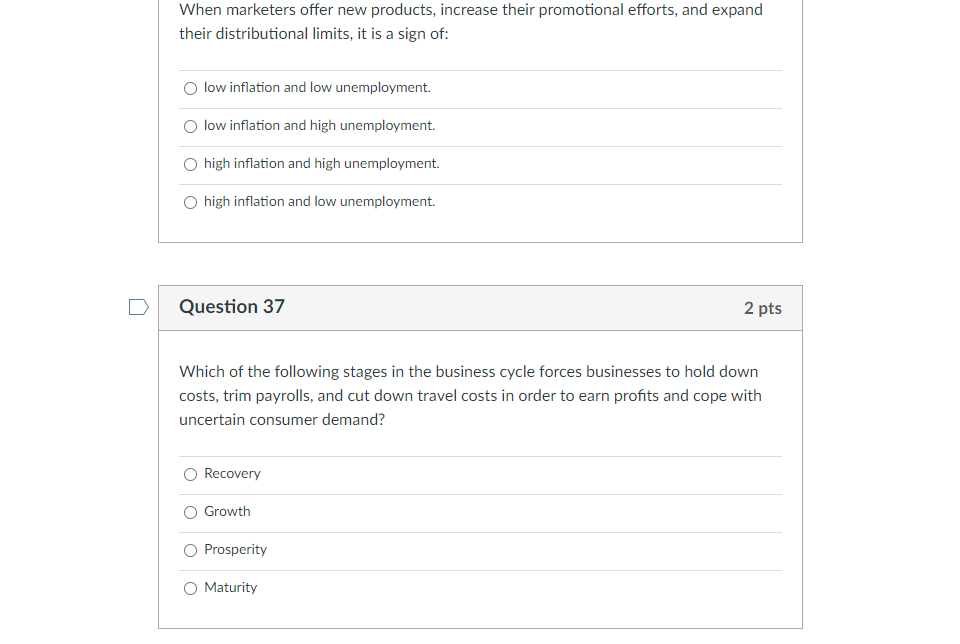Choose 'low inflation and high unemployment' option

pyautogui.click(x=190, y=126)
